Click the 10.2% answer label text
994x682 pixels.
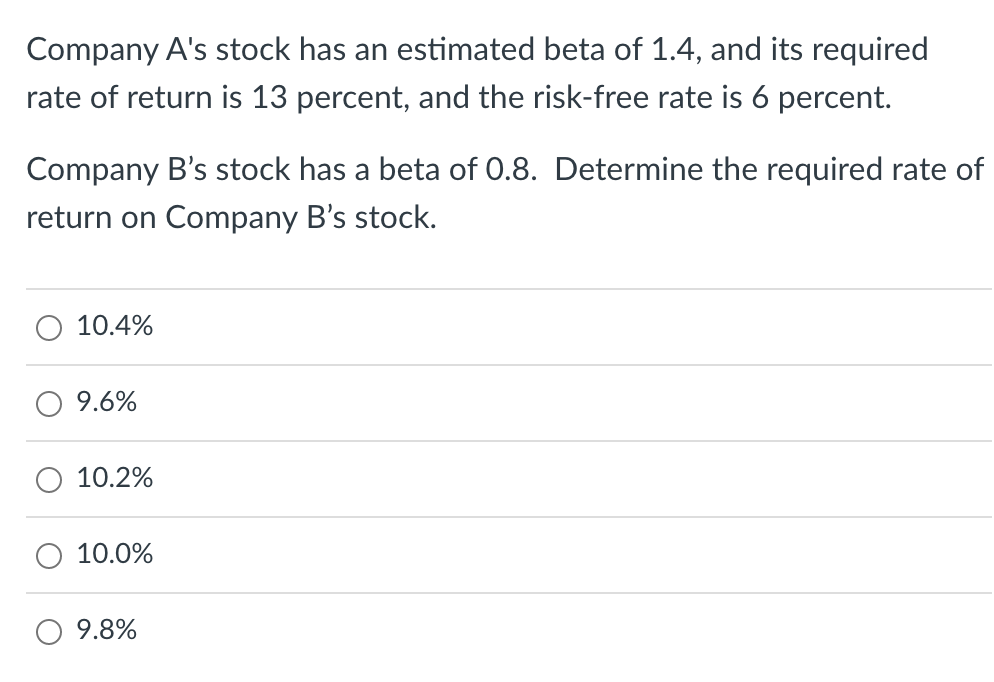(x=115, y=477)
